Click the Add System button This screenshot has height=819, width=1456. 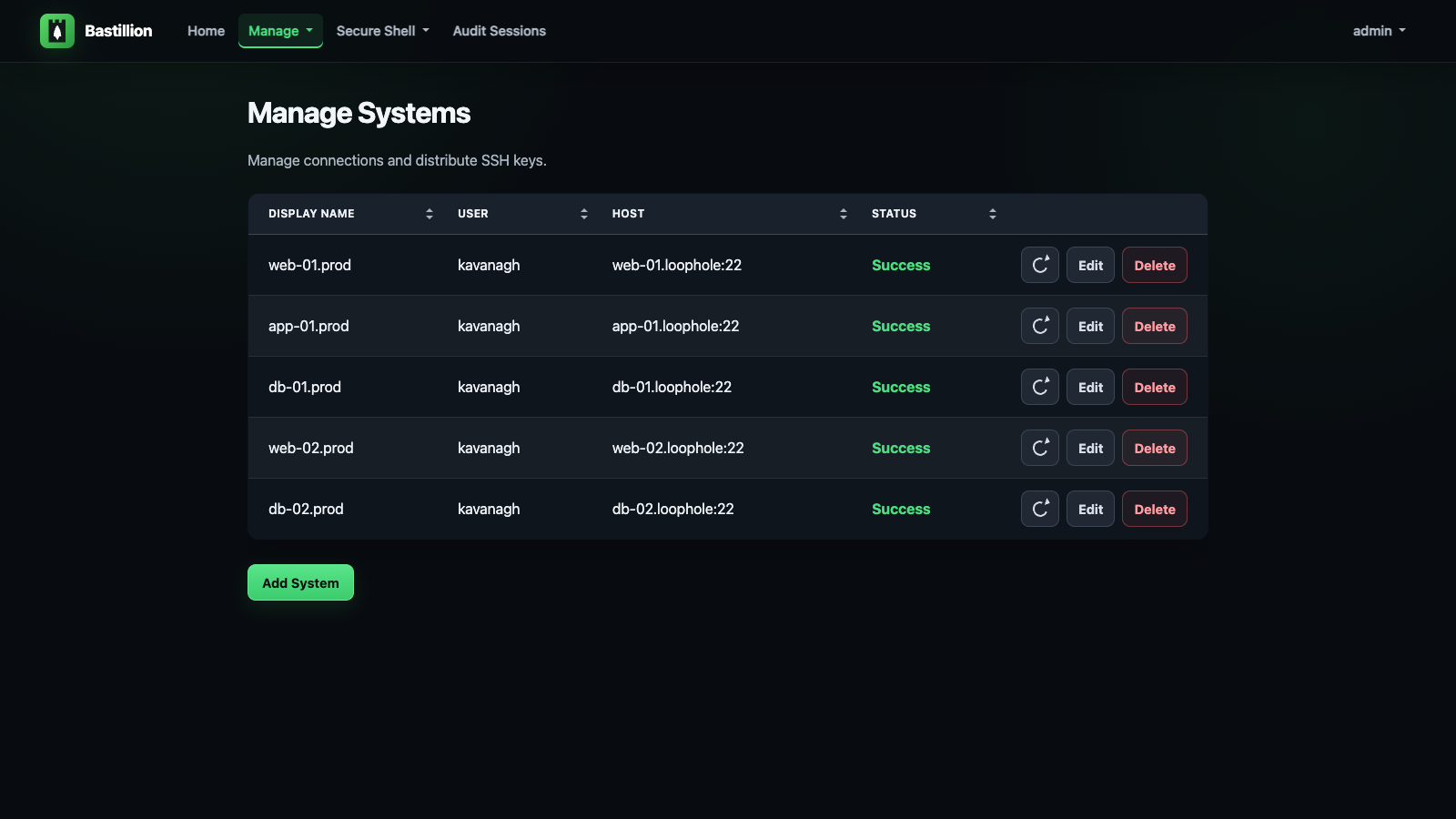pos(300,582)
